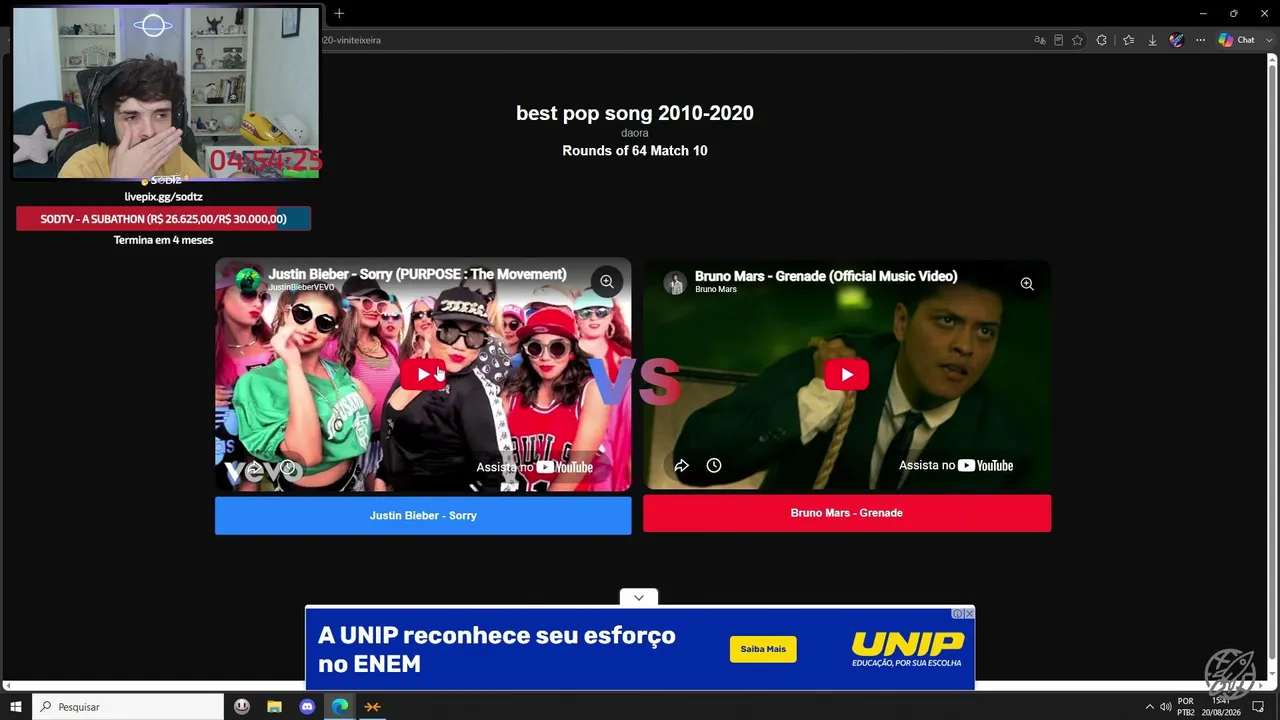Click the Pesquisar taskbar search box
This screenshot has height=720, width=1280.
(128, 707)
